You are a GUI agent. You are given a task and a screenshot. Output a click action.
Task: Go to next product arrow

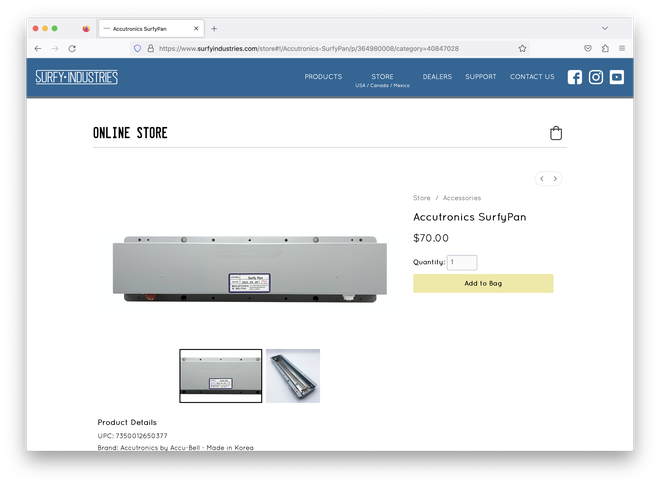(555, 179)
